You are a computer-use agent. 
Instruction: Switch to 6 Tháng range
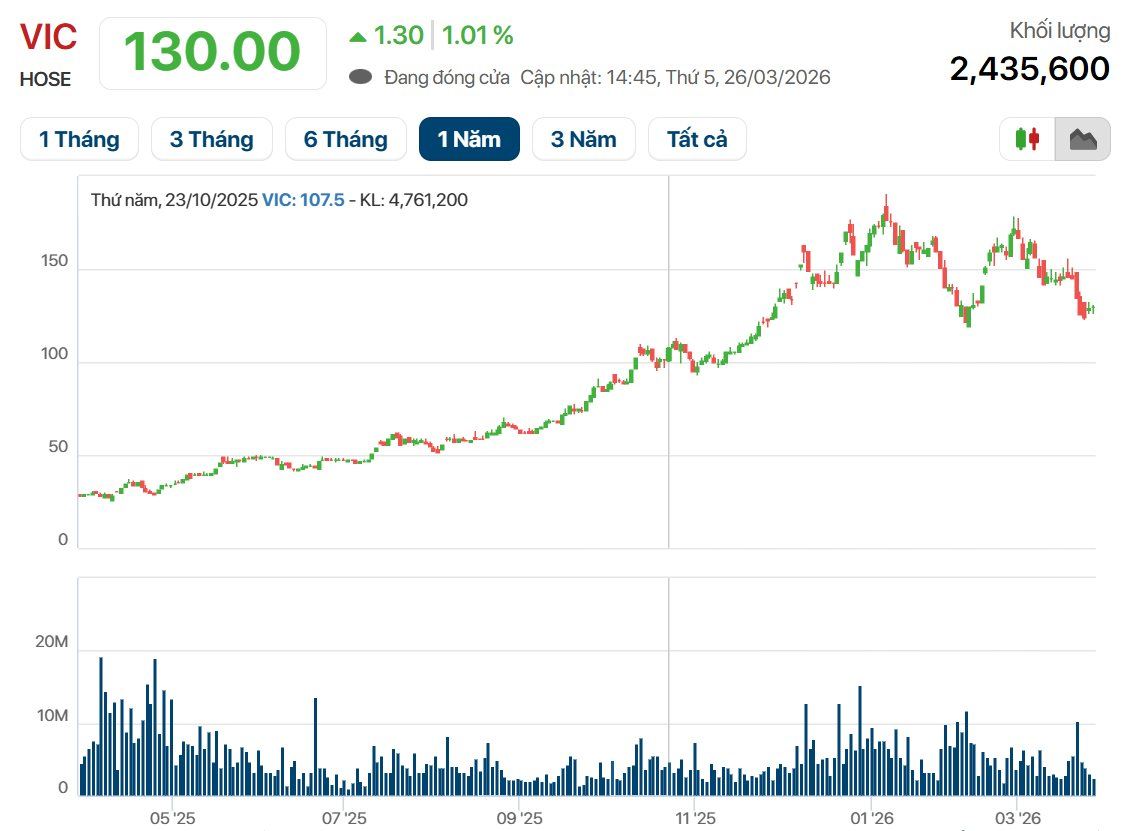click(x=346, y=139)
